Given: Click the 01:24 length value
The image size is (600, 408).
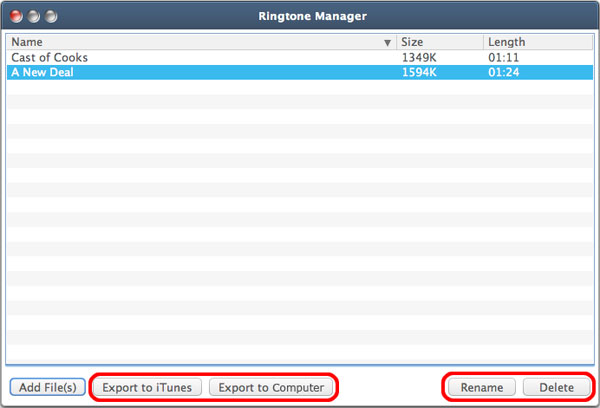Looking at the screenshot, I should click(503, 73).
